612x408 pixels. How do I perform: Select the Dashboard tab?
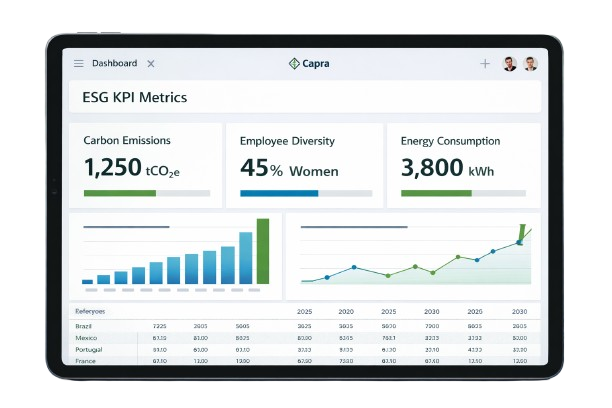pyautogui.click(x=114, y=63)
